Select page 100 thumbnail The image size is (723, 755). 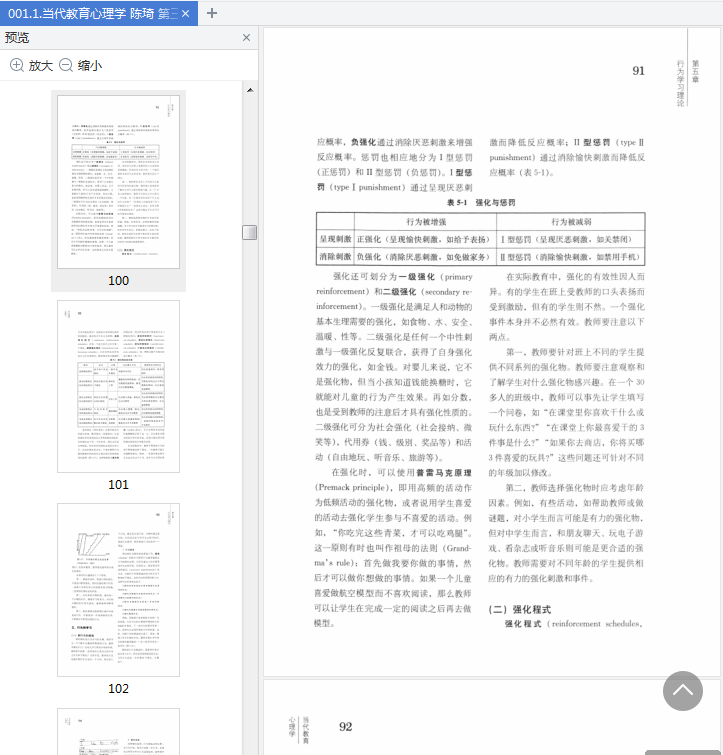pos(118,182)
